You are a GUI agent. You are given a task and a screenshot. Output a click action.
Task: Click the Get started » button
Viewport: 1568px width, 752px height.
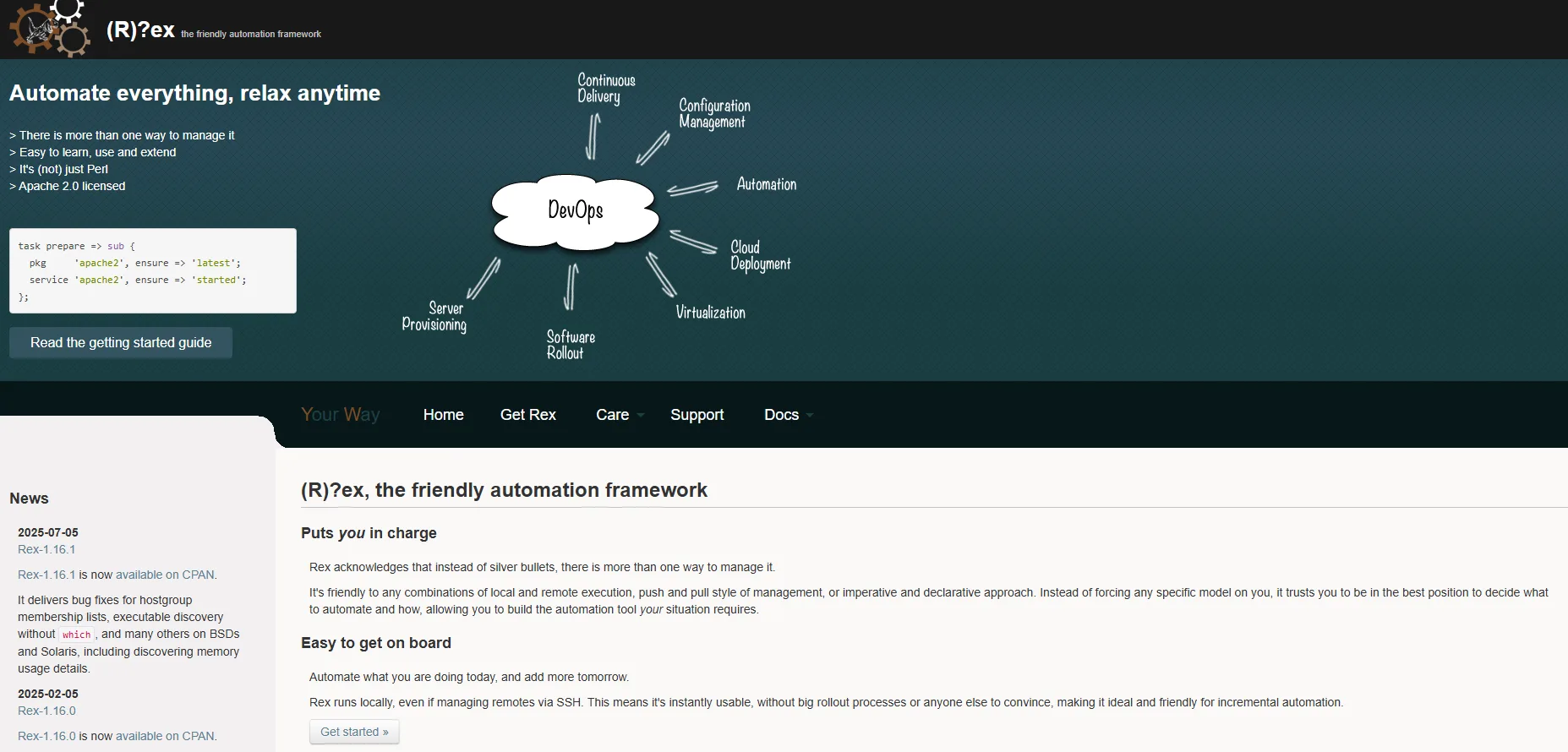pos(354,732)
